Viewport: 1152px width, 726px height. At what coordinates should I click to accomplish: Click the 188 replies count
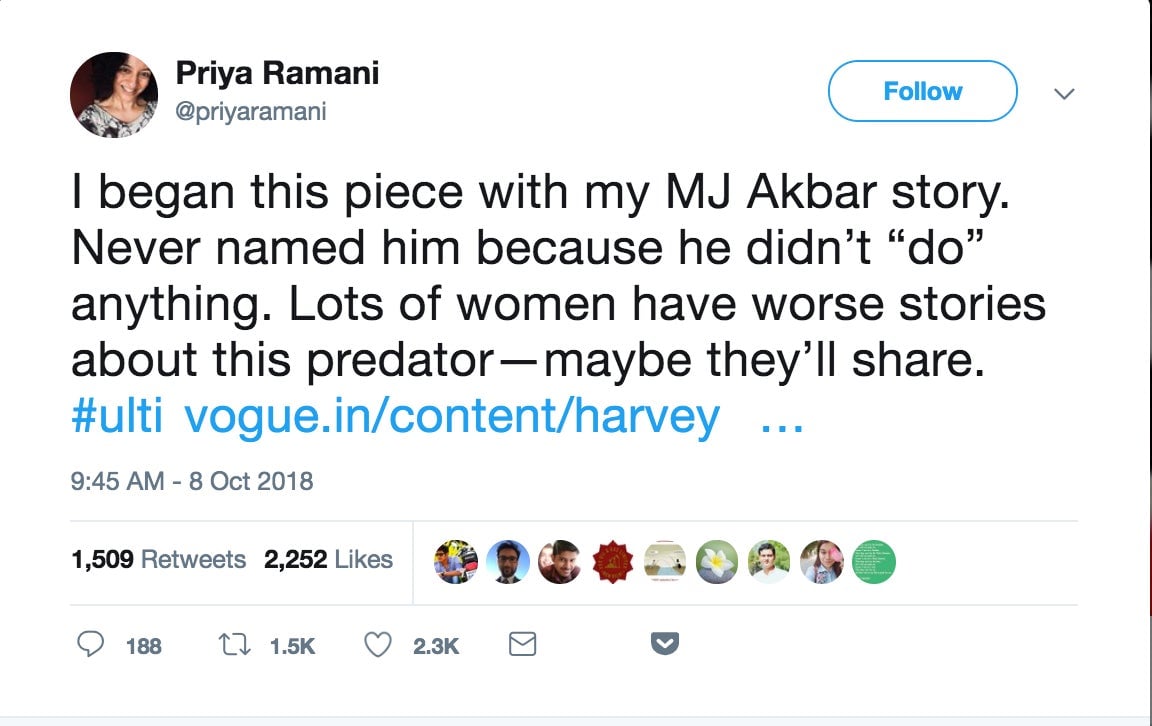[143, 646]
